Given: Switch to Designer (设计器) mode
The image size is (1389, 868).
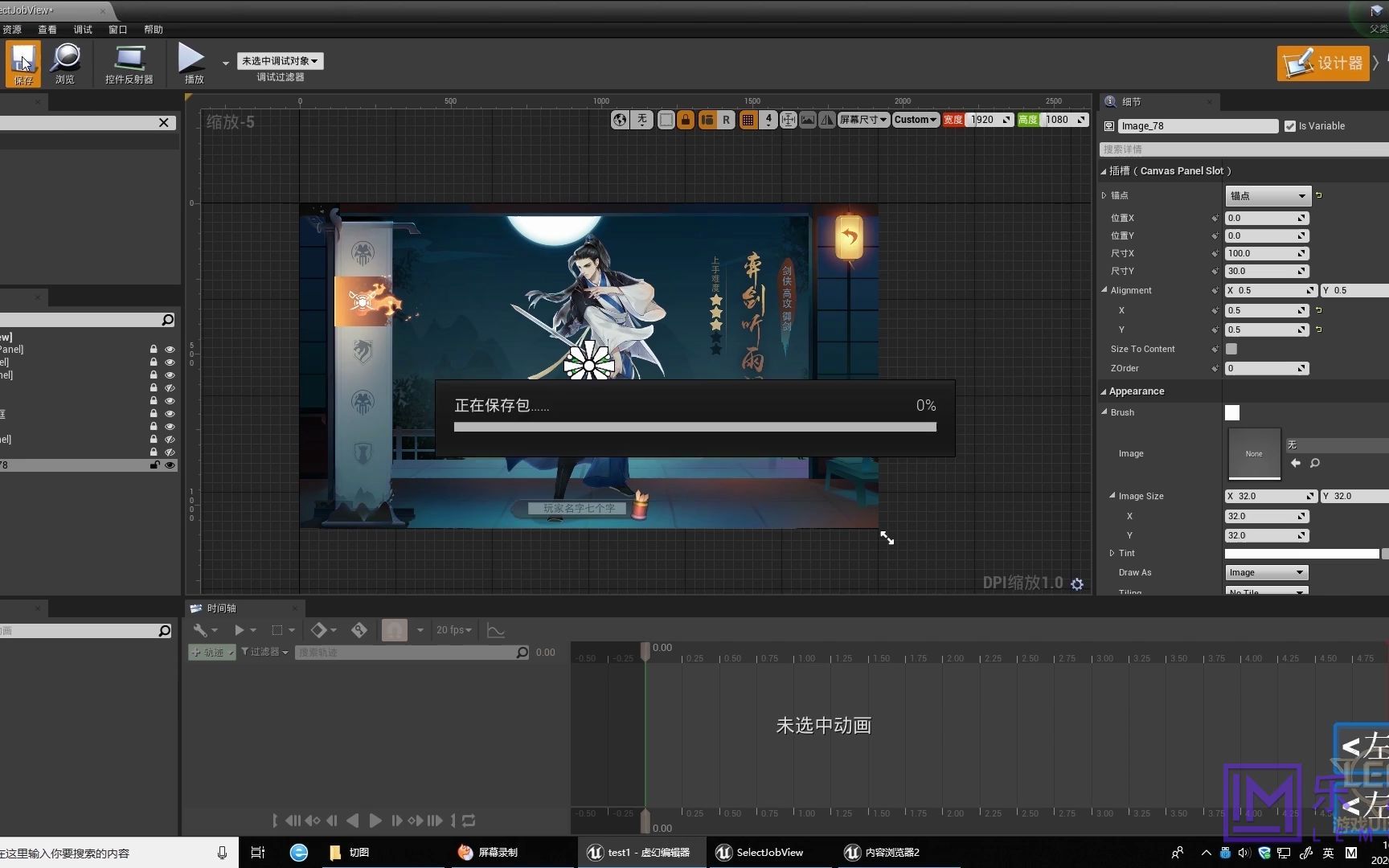Looking at the screenshot, I should click(1323, 63).
